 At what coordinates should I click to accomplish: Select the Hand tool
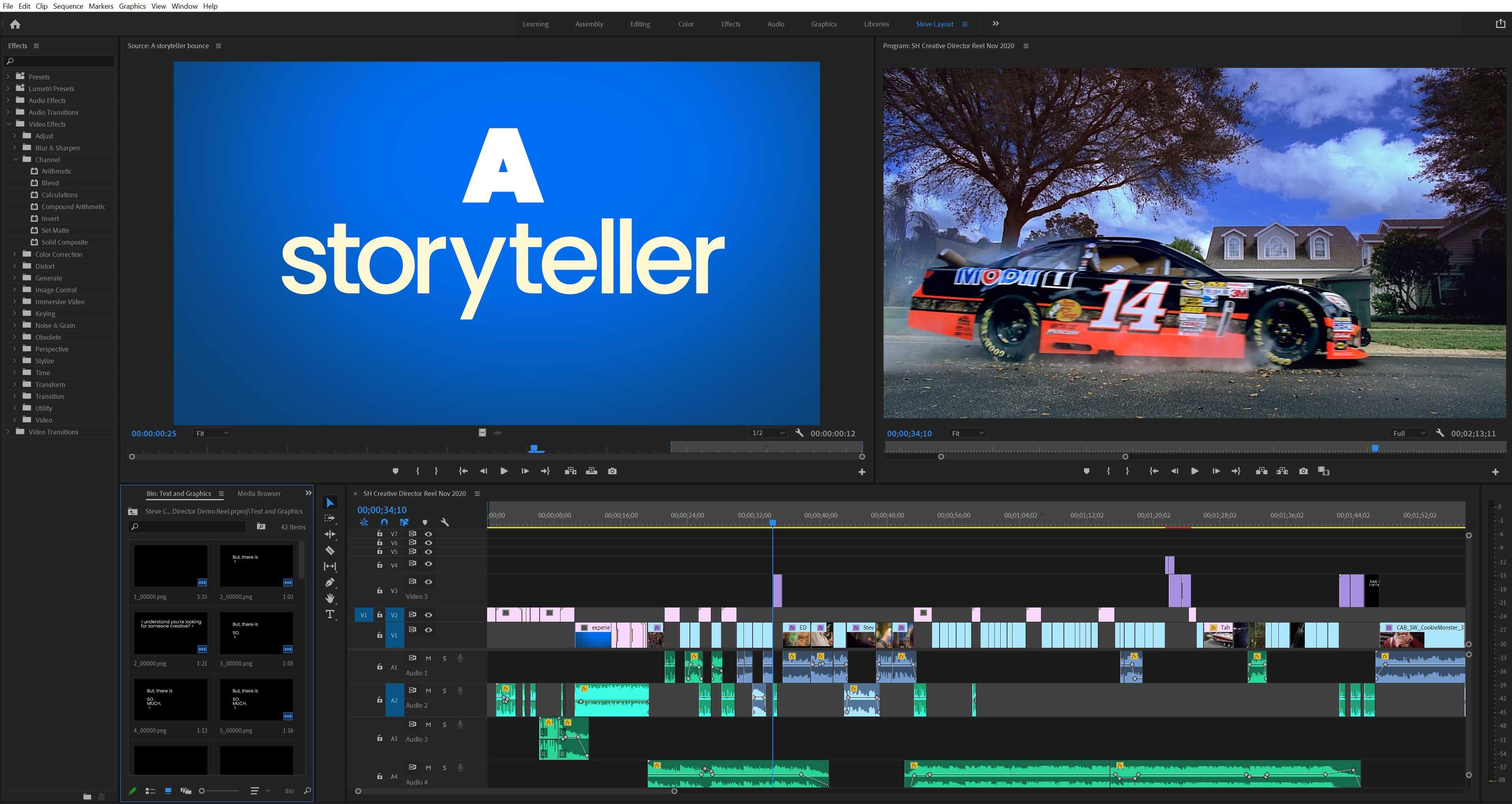tap(330, 598)
